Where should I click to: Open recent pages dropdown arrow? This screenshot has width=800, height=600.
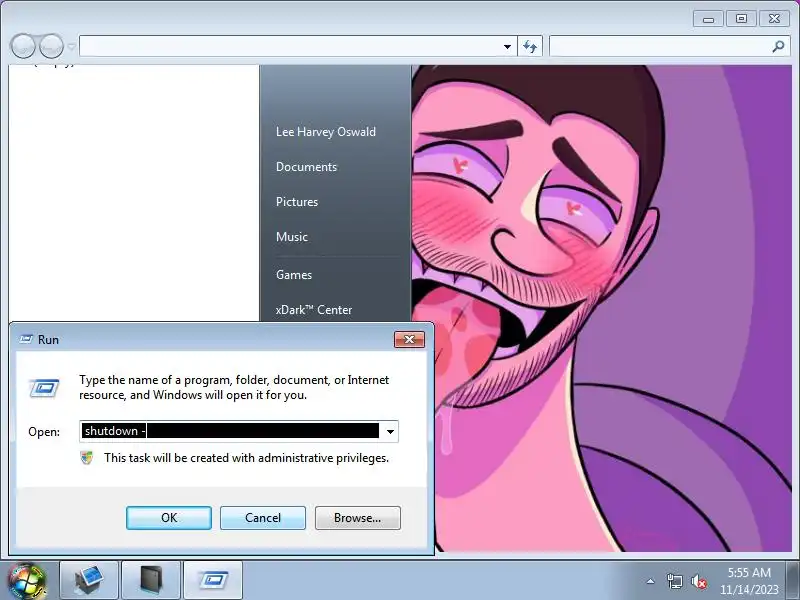tap(71, 47)
